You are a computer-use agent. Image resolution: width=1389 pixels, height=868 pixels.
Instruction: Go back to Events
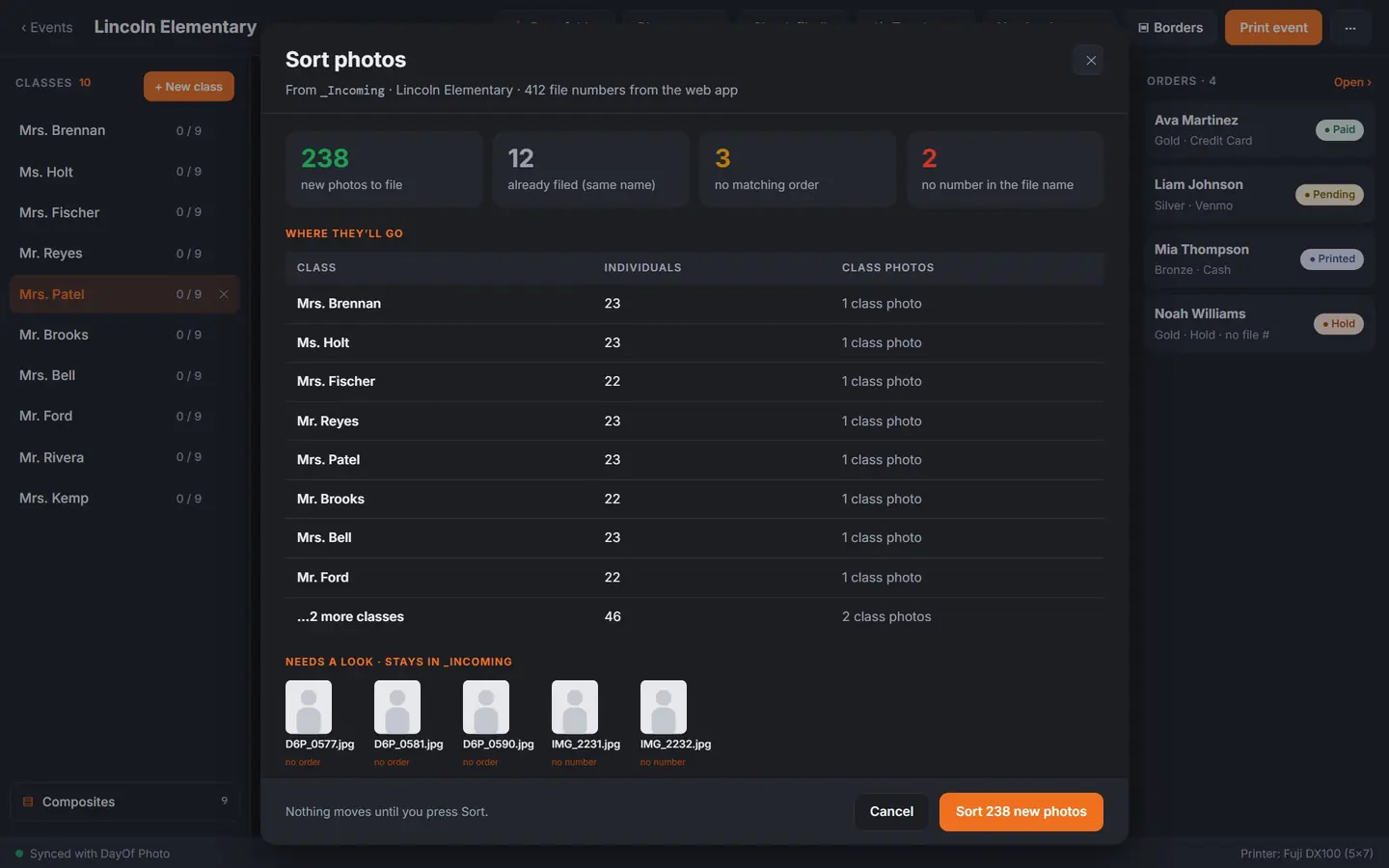(x=46, y=27)
